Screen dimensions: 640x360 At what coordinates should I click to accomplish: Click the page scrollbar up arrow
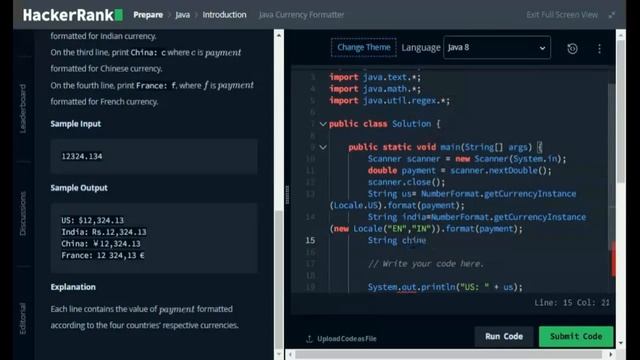[621, 36]
